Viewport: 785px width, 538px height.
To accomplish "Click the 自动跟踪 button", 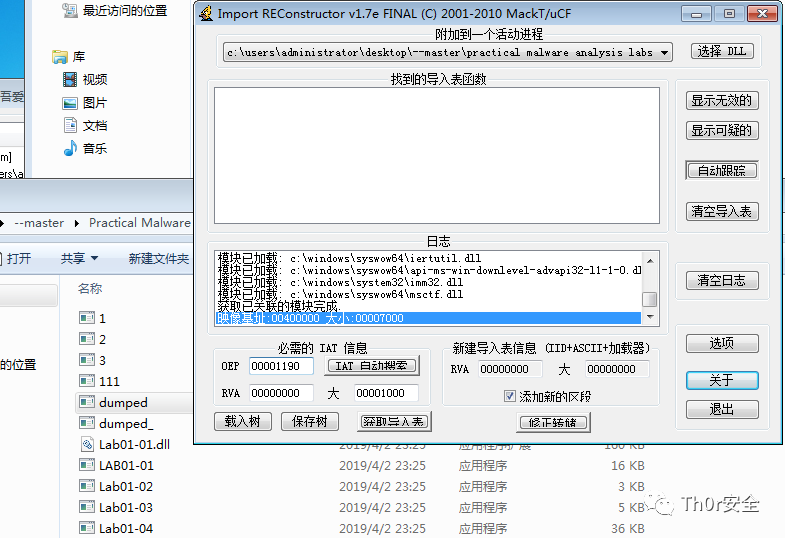I will 722,171.
